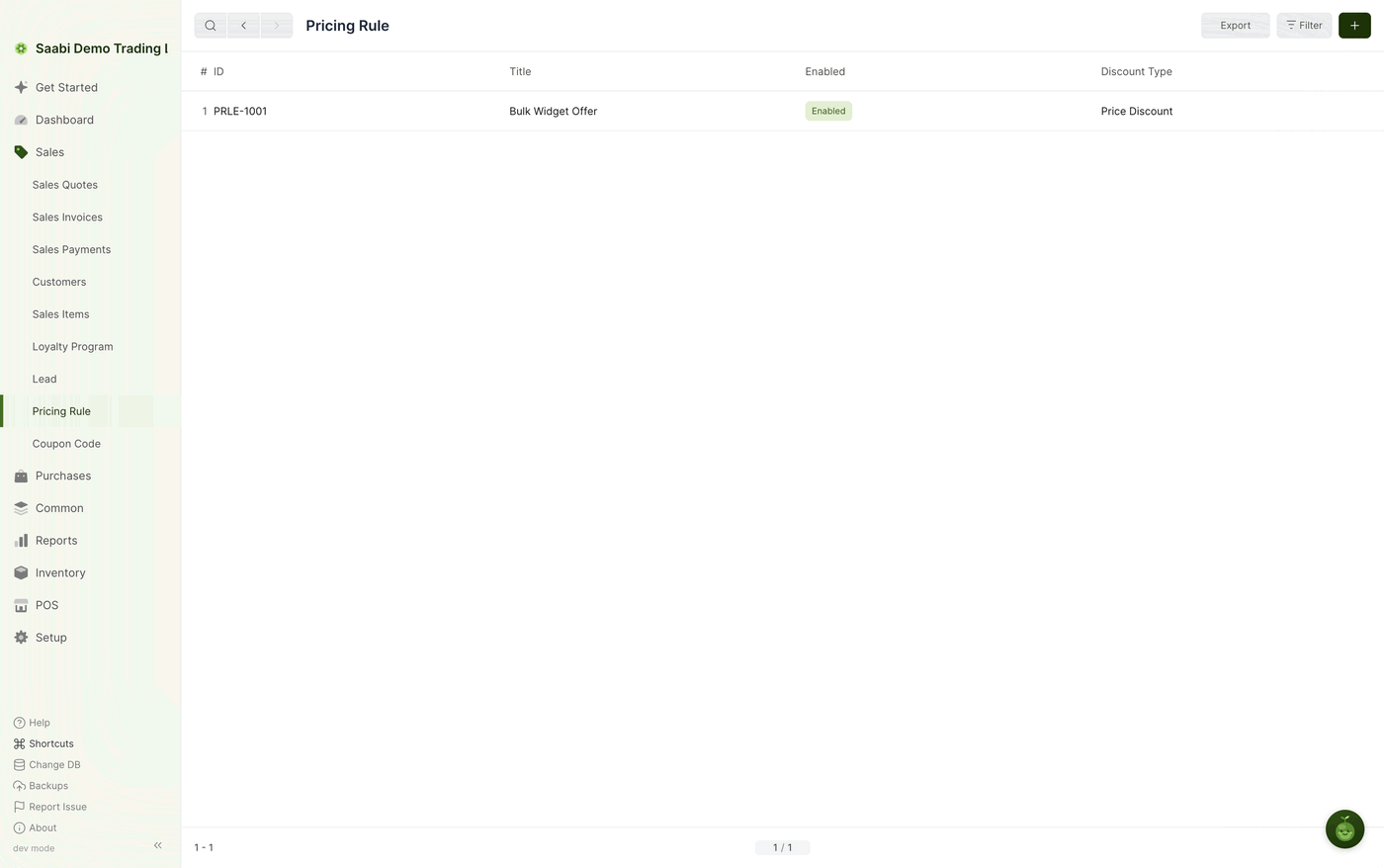Click the Common layers icon

[x=21, y=508]
